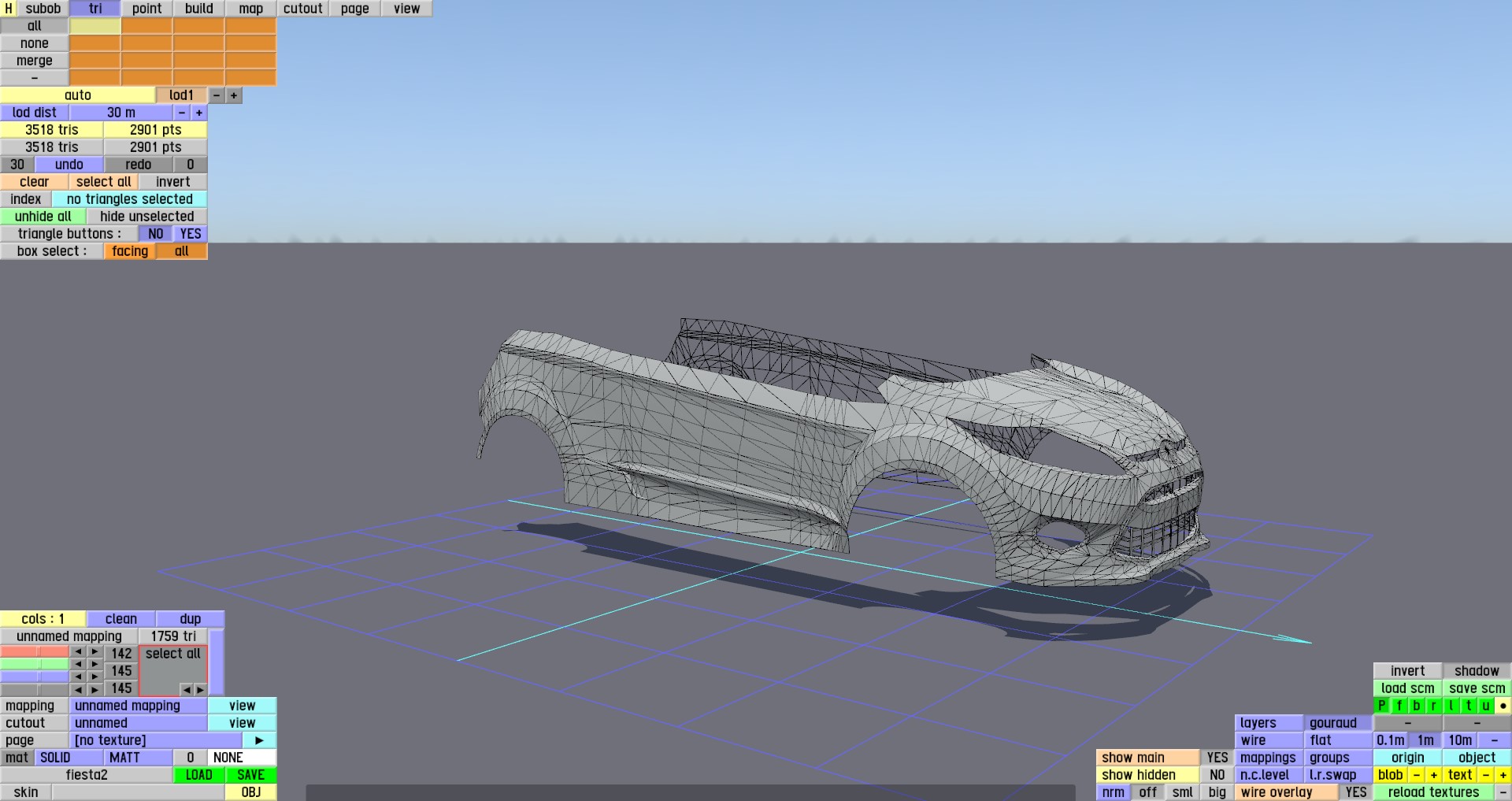Increase LOD level with plus next to lod1

click(x=234, y=95)
